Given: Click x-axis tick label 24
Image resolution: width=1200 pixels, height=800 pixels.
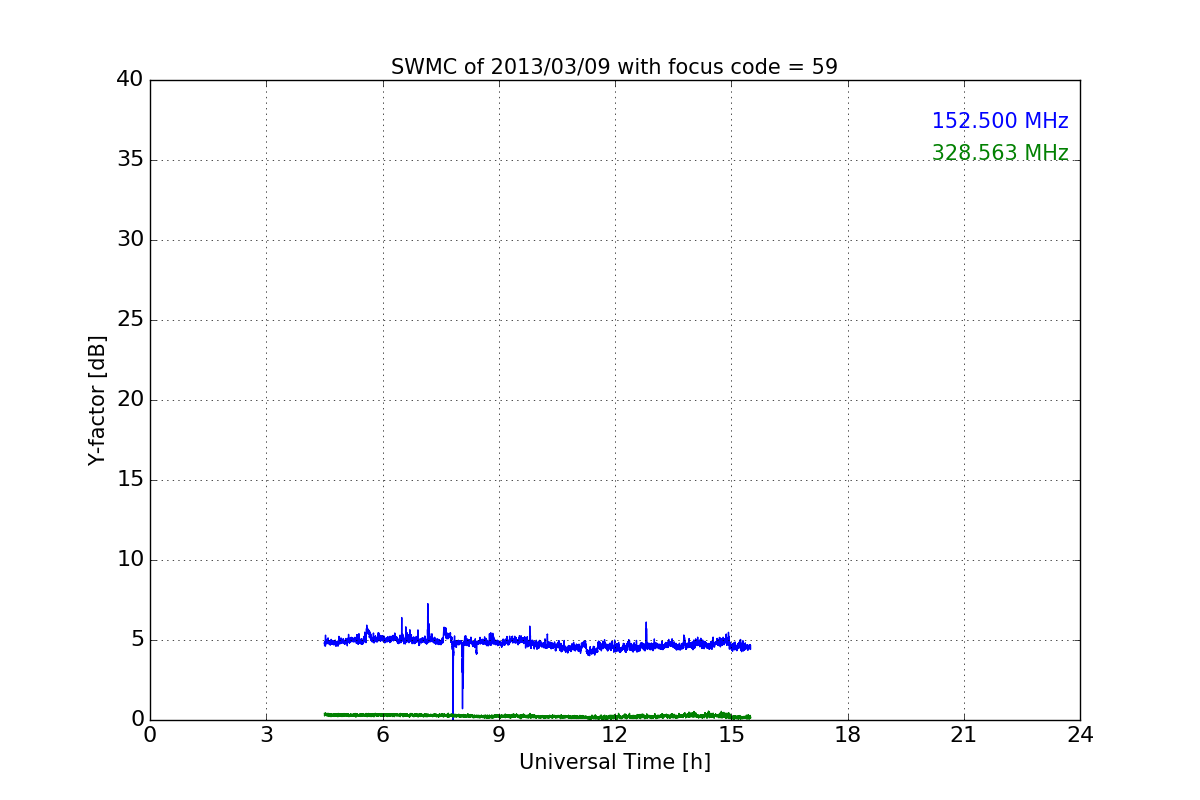Looking at the screenshot, I should pos(1080,735).
